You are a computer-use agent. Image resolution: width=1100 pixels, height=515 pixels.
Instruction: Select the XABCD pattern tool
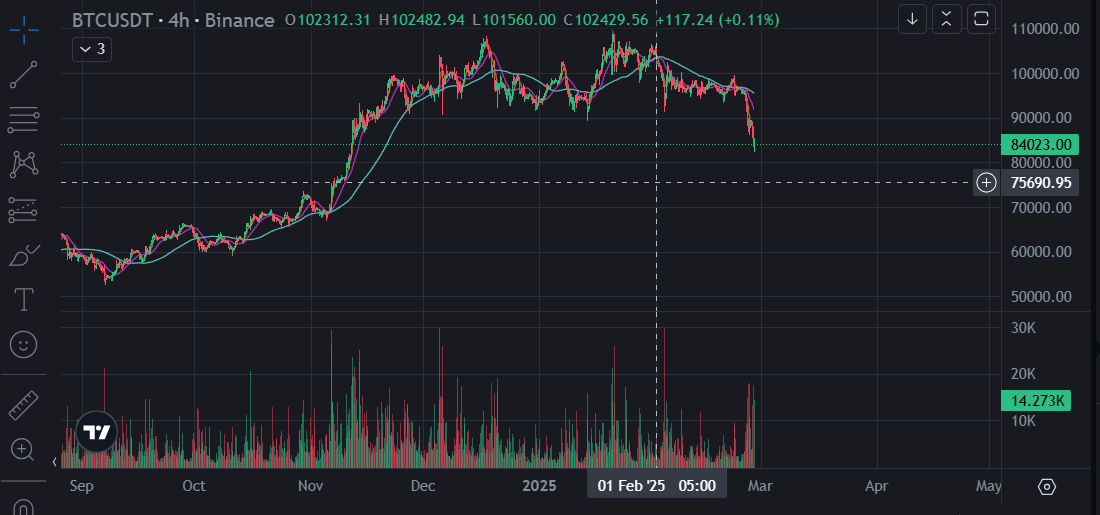pyautogui.click(x=23, y=164)
